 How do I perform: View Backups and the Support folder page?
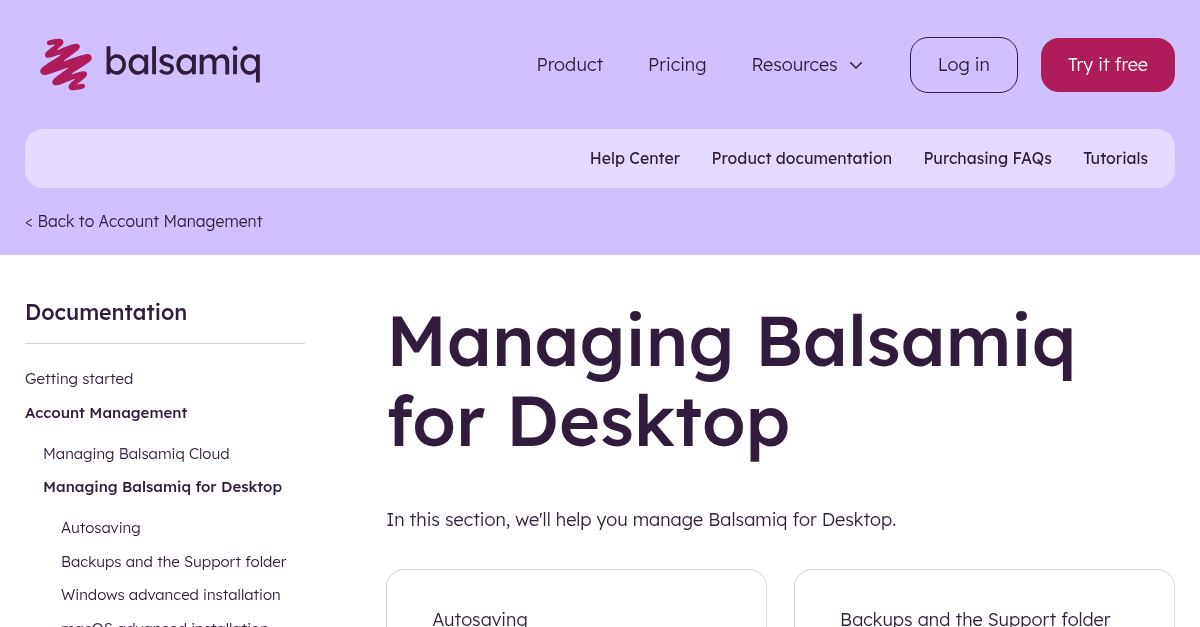point(173,561)
